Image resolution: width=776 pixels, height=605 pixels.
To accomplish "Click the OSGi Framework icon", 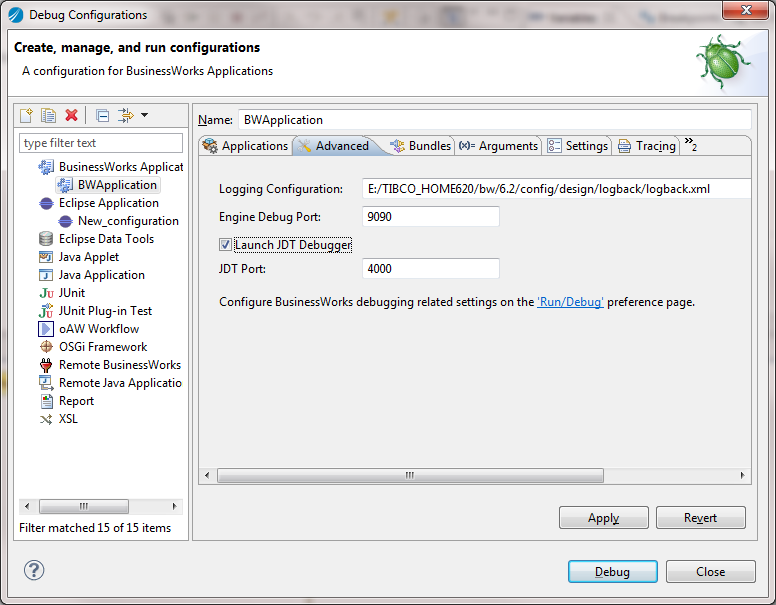I will click(46, 347).
